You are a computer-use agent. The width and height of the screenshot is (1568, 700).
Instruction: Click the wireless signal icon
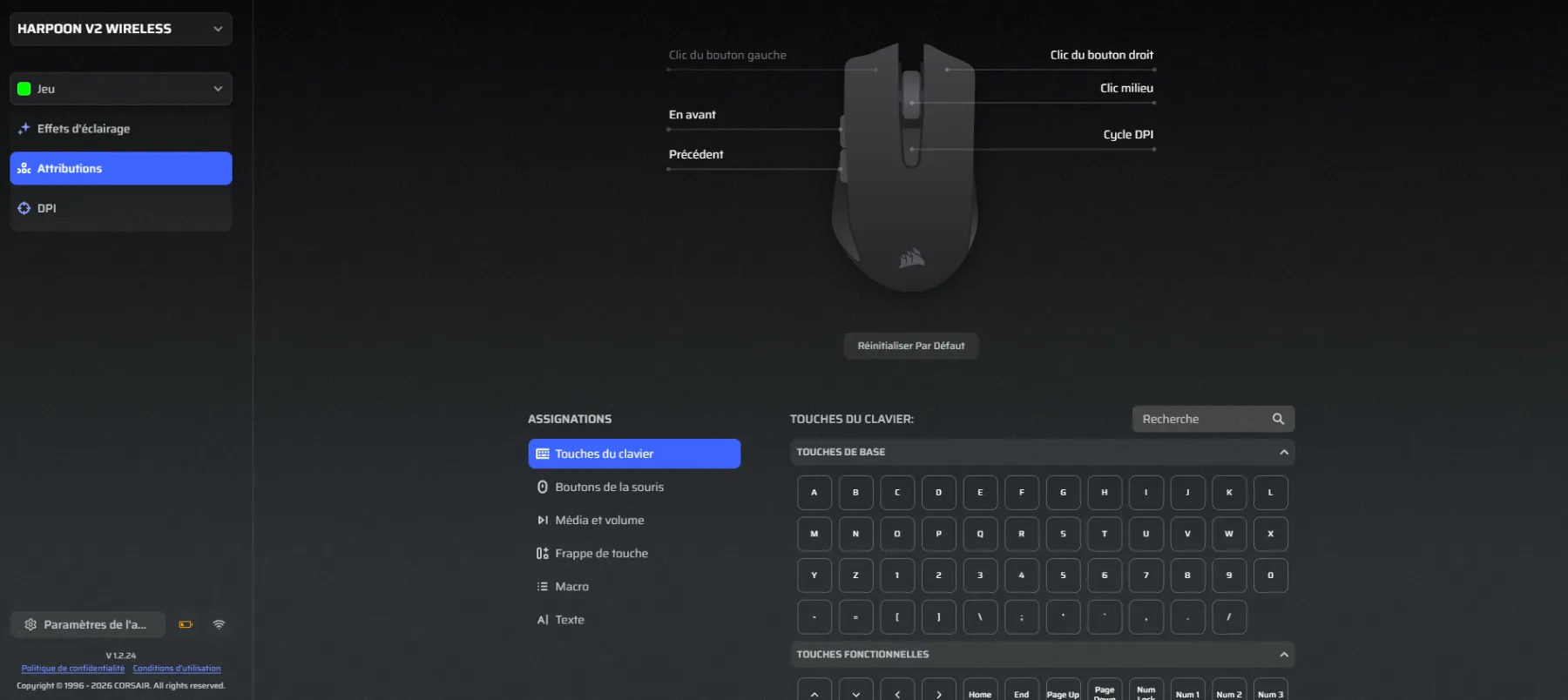click(x=219, y=624)
